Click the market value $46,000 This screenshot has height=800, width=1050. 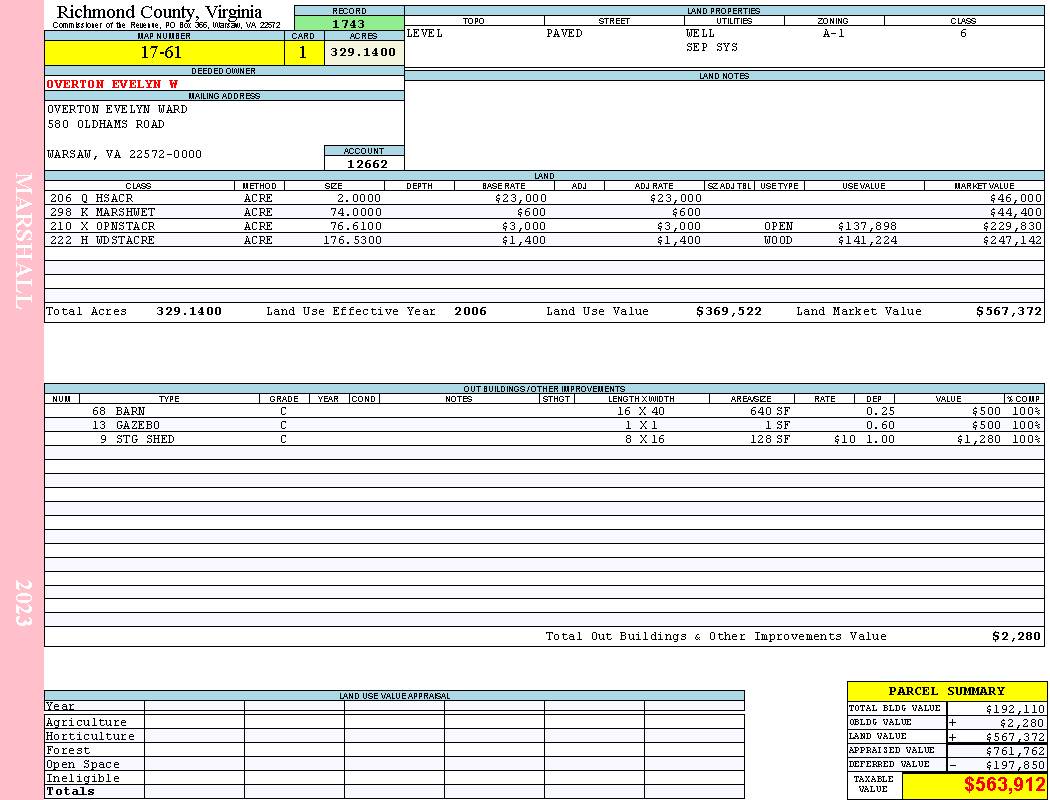(1016, 198)
